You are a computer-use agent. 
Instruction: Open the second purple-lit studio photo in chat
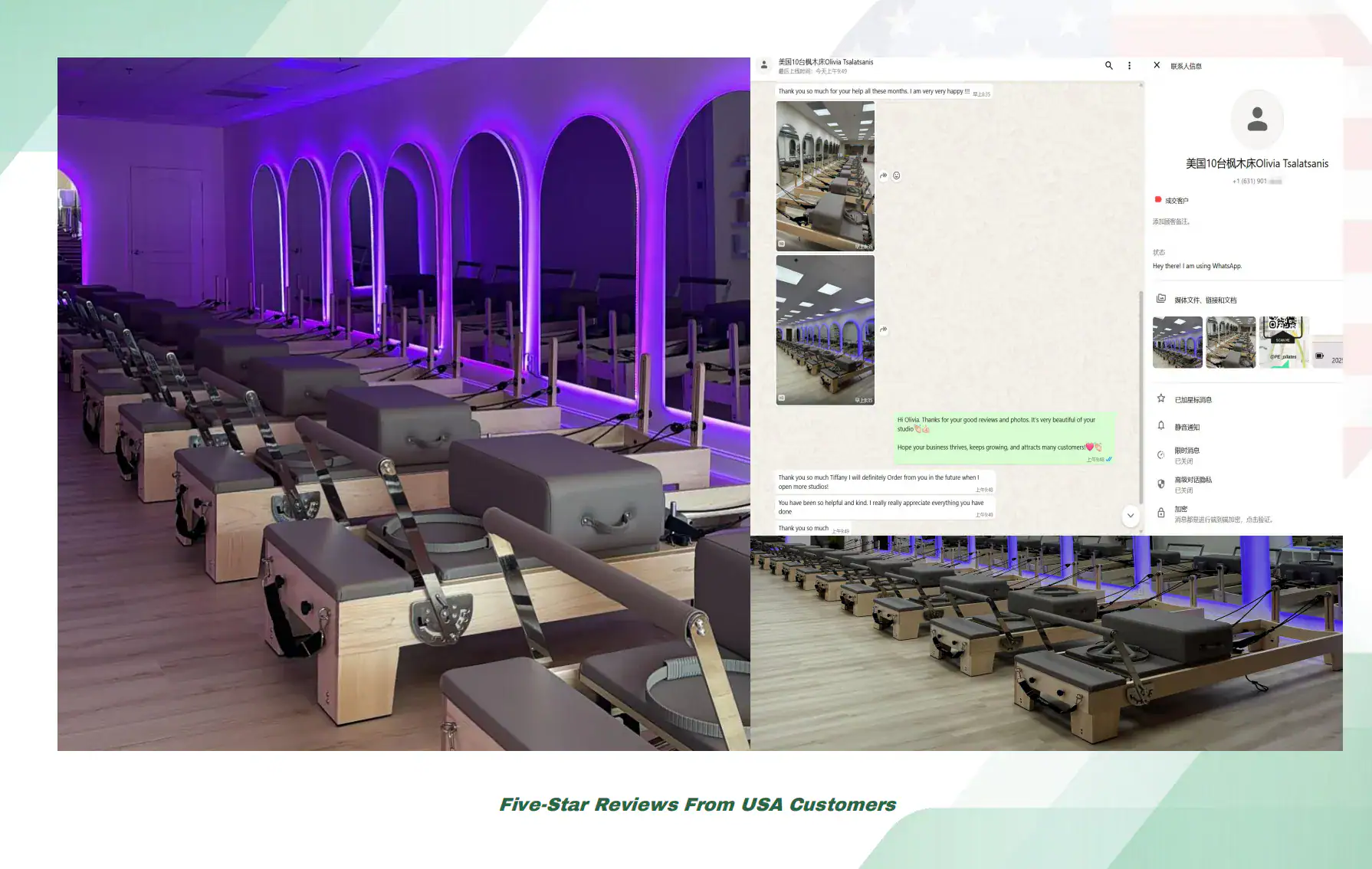coord(825,330)
